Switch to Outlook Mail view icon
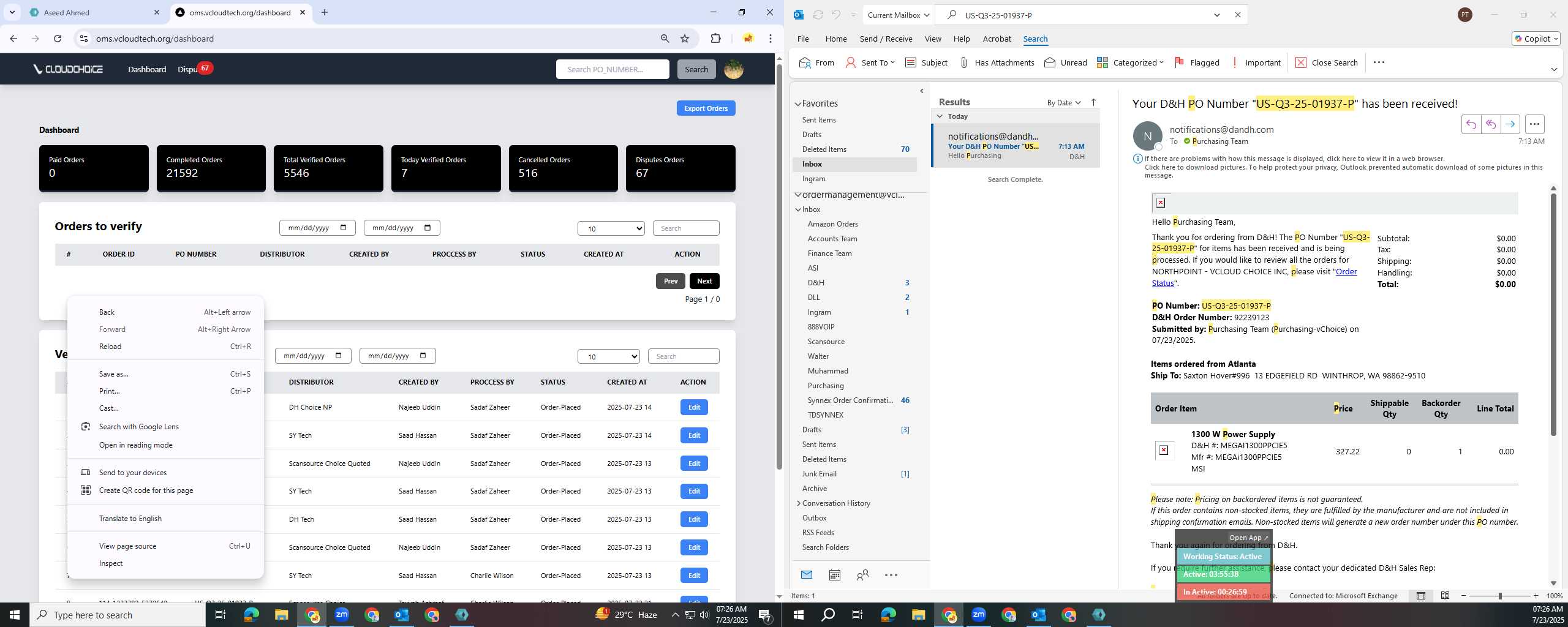Image resolution: width=1568 pixels, height=627 pixels. tap(807, 575)
